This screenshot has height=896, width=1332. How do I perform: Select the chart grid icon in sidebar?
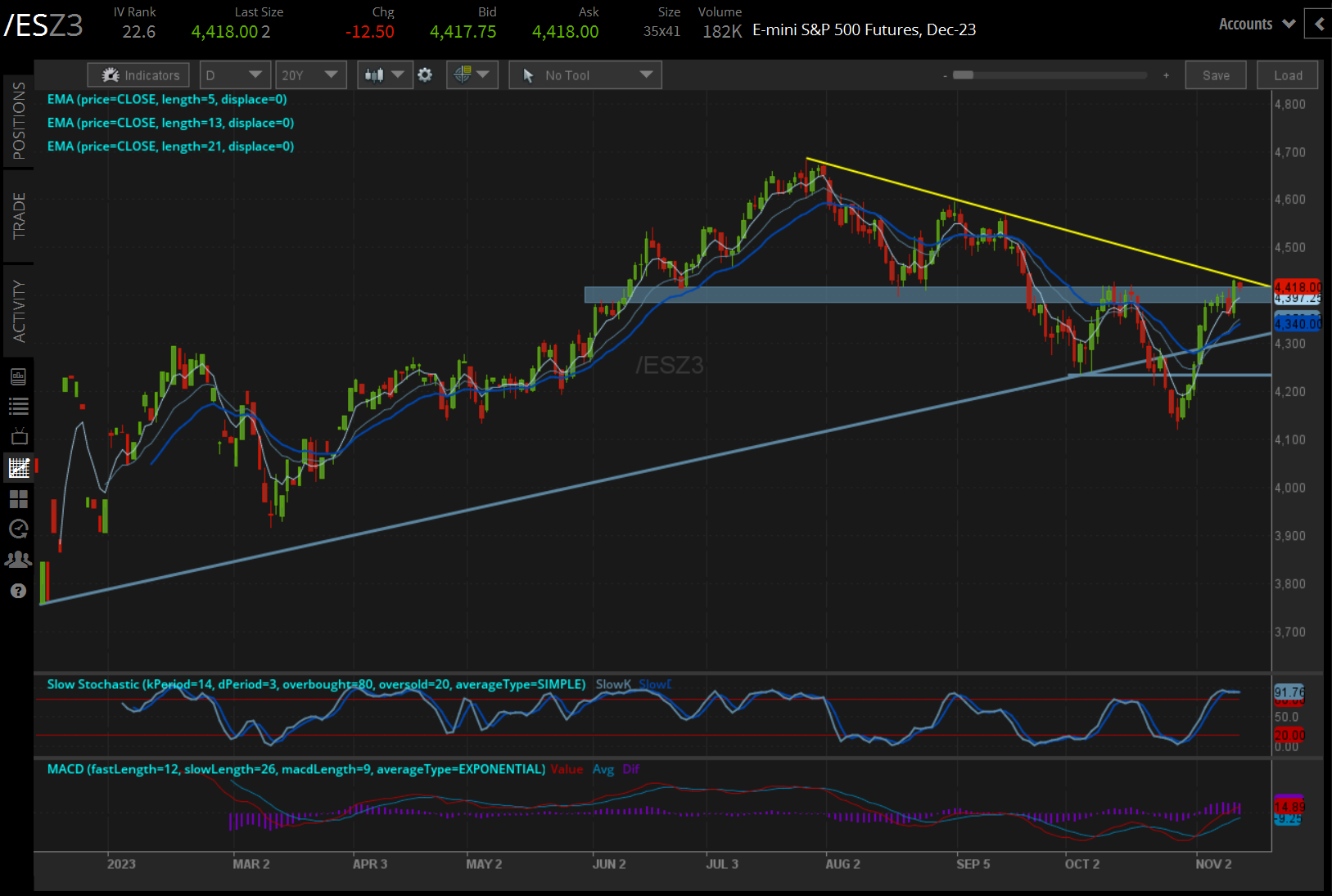coord(18,468)
